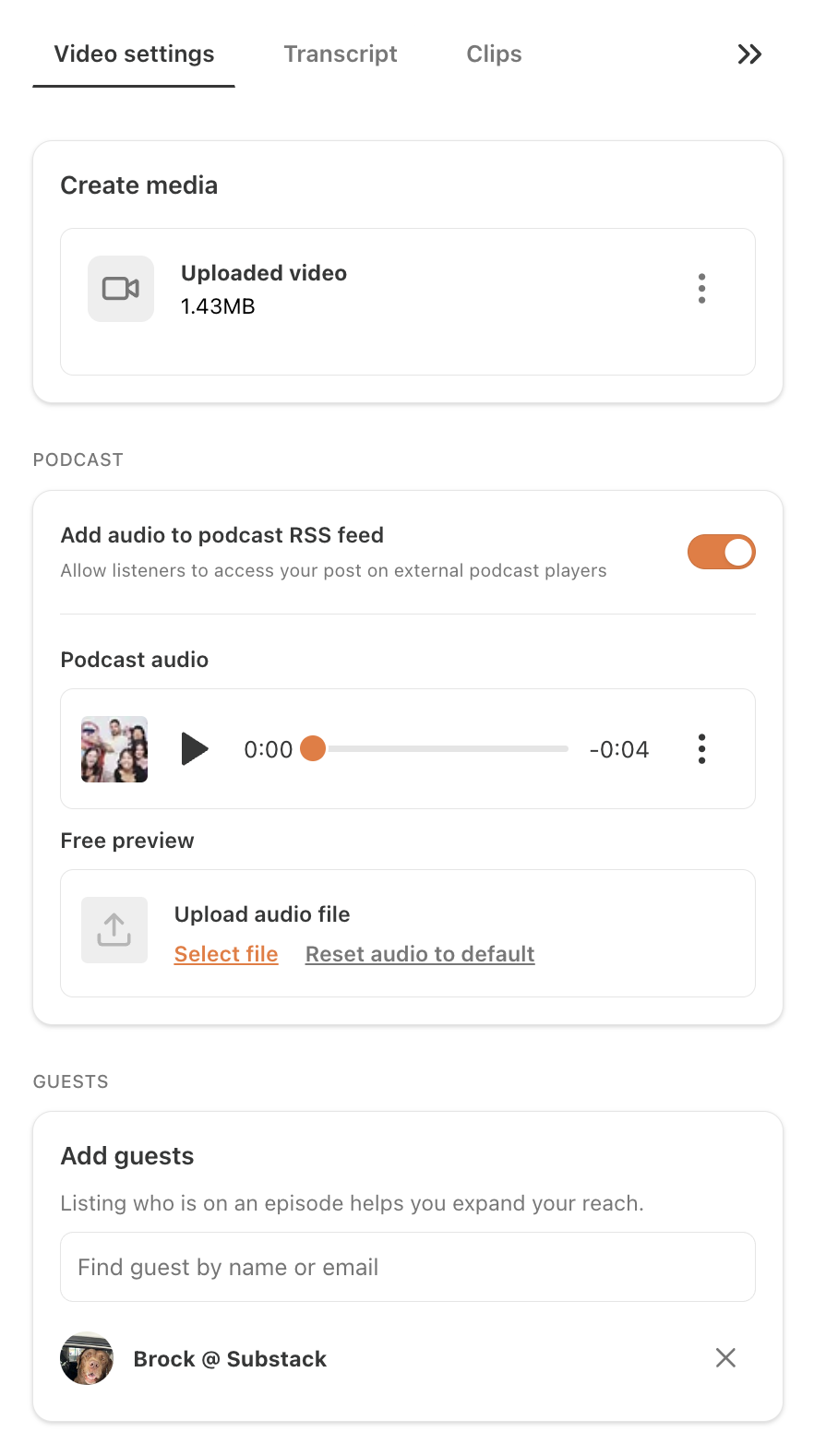
Task: Click the upload arrow icon for audio file
Action: (x=114, y=930)
